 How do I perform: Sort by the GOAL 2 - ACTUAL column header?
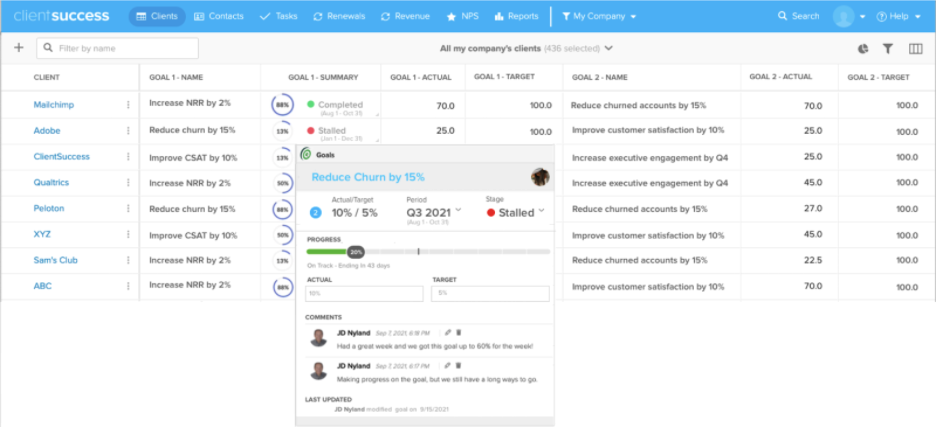tap(781, 77)
